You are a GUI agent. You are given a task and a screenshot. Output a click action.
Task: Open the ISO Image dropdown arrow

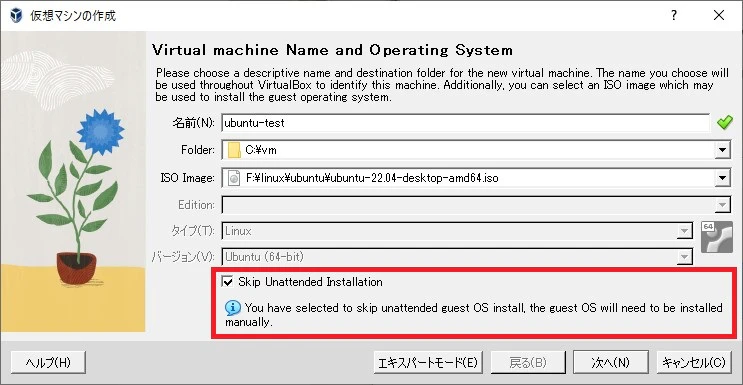click(x=722, y=178)
